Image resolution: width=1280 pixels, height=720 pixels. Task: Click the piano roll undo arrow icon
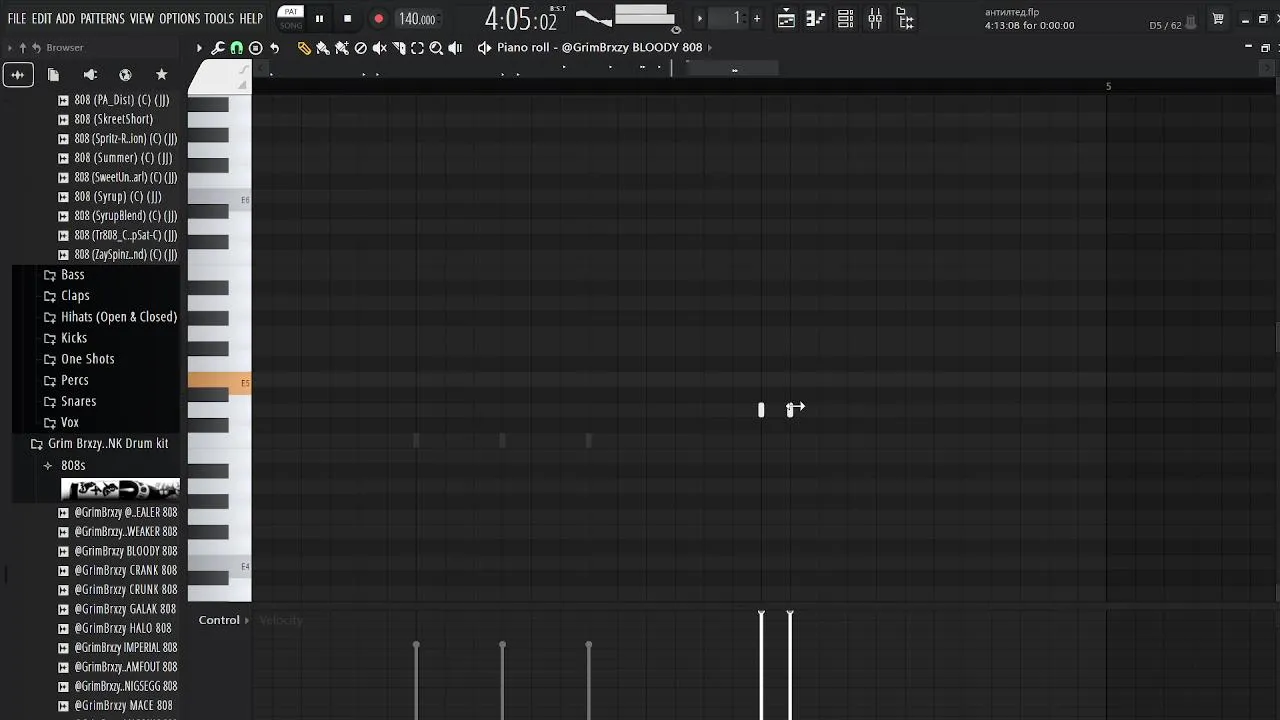(274, 48)
